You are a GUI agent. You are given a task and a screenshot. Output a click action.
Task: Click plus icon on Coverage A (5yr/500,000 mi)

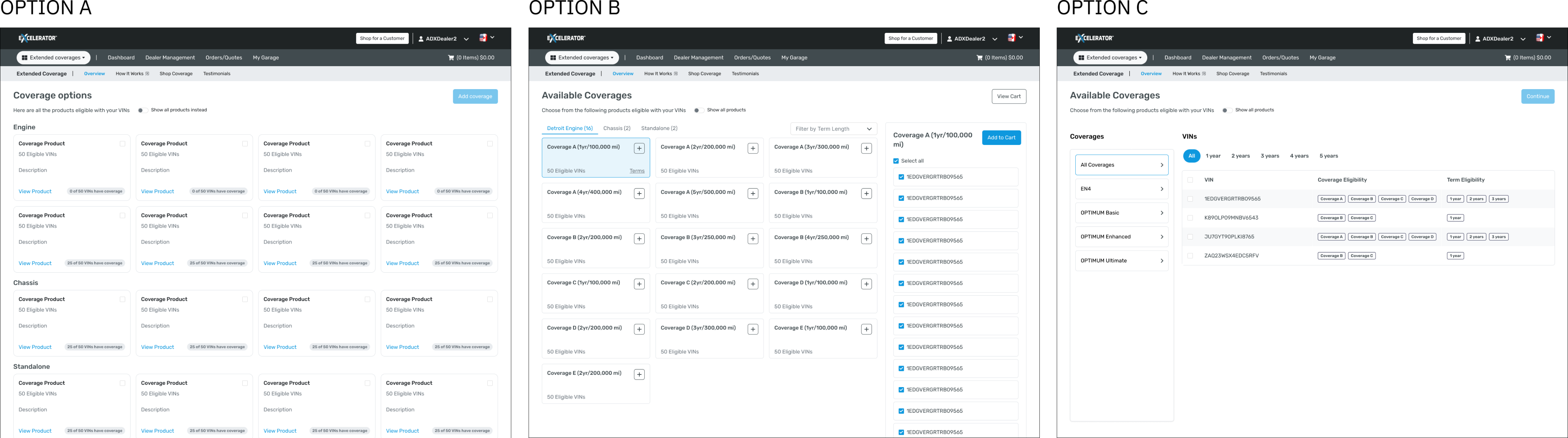753,194
